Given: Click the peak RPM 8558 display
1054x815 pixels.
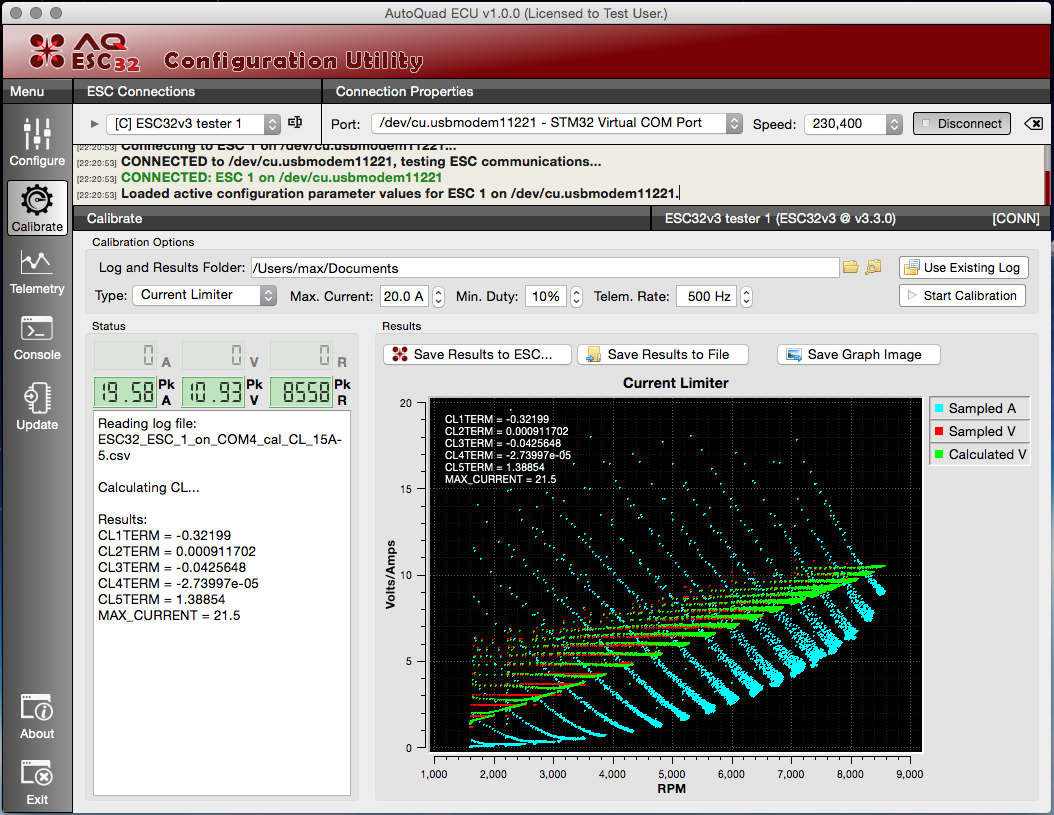Looking at the screenshot, I should tap(301, 392).
